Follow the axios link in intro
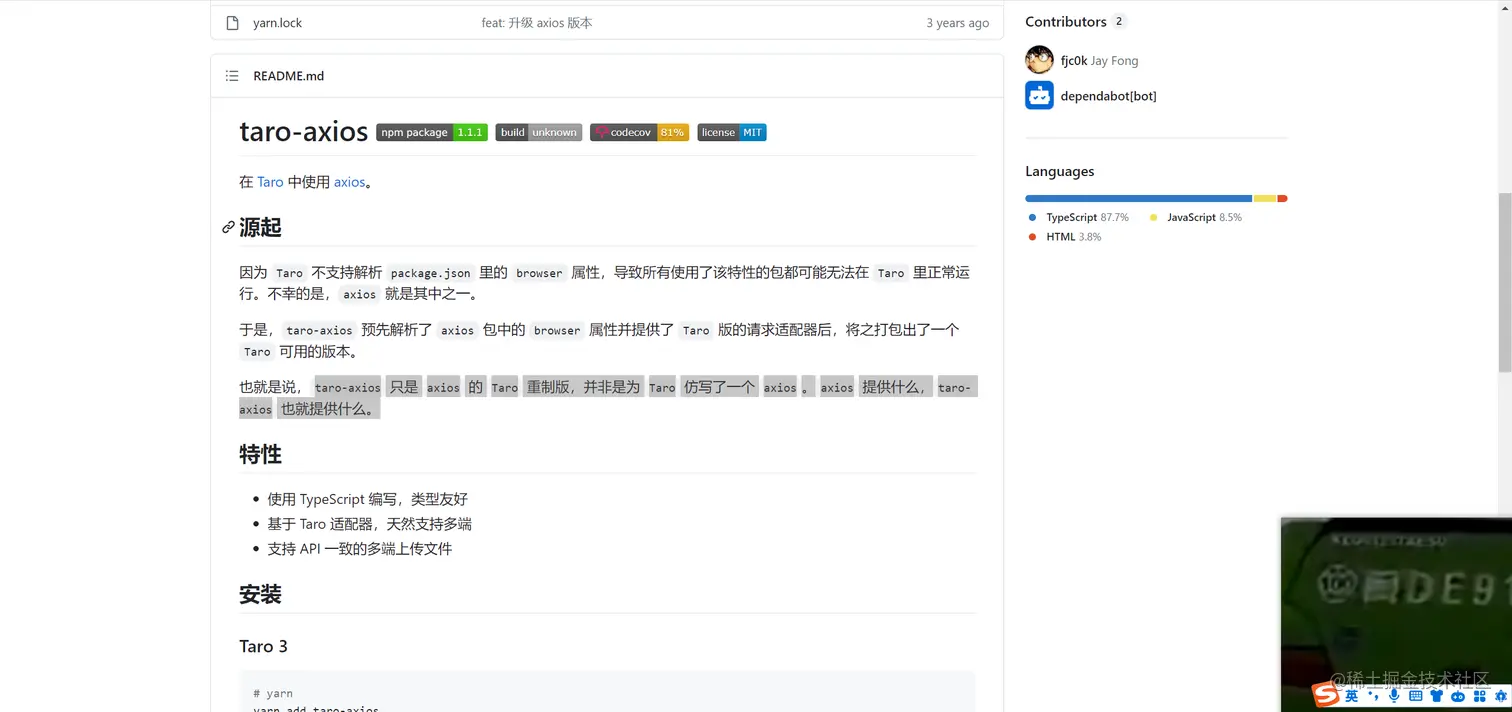 [349, 182]
